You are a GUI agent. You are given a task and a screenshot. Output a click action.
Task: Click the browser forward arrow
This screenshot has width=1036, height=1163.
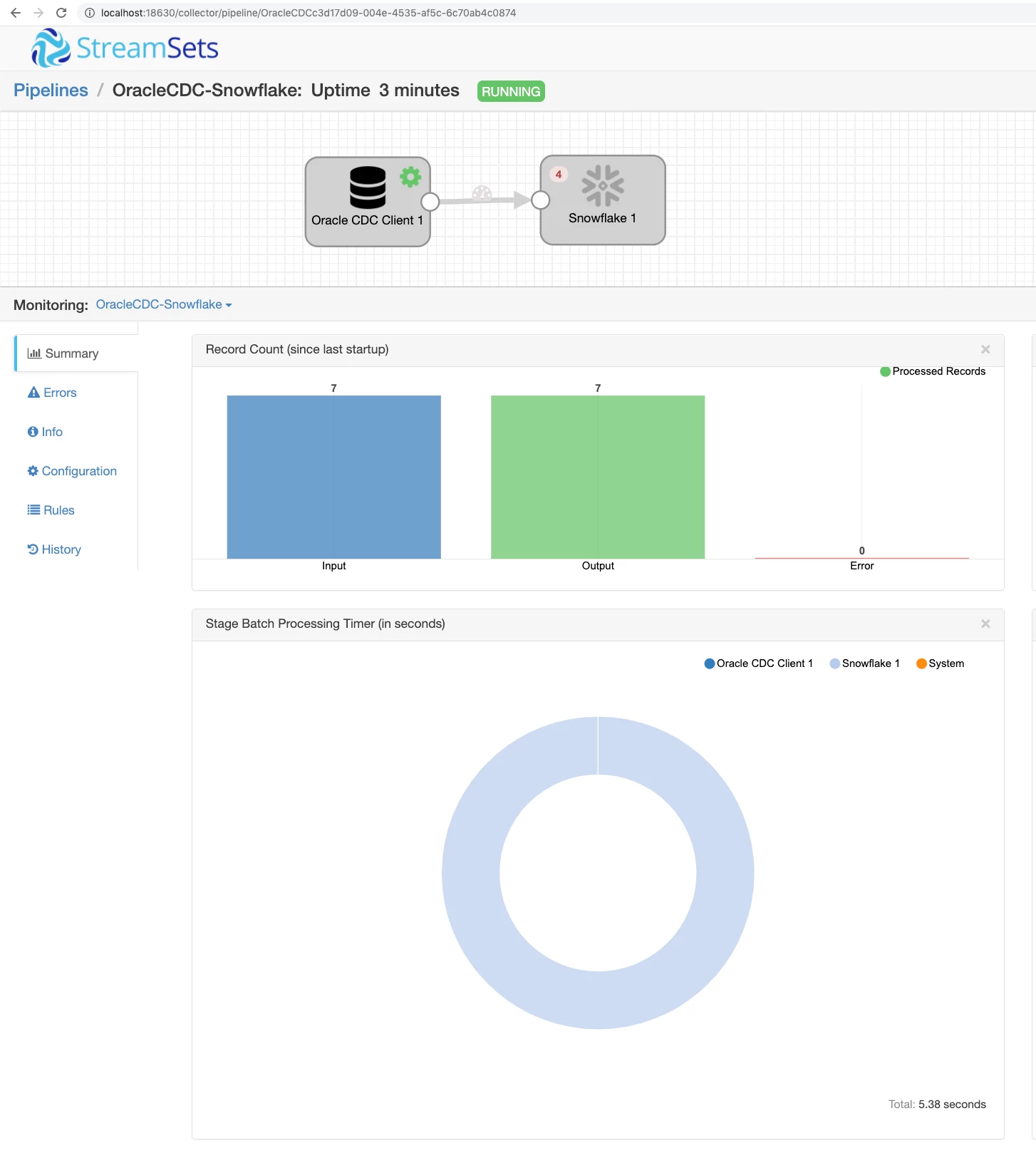click(x=38, y=13)
